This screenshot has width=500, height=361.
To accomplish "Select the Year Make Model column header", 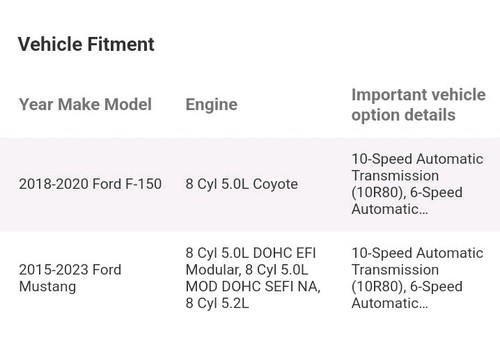I will point(85,104).
